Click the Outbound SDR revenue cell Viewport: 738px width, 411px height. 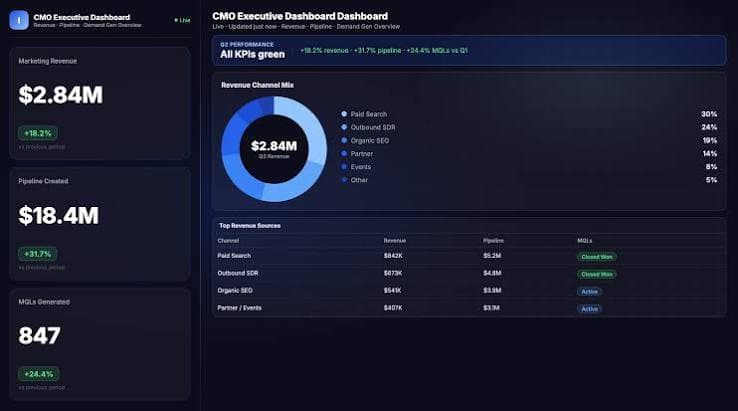click(x=393, y=273)
